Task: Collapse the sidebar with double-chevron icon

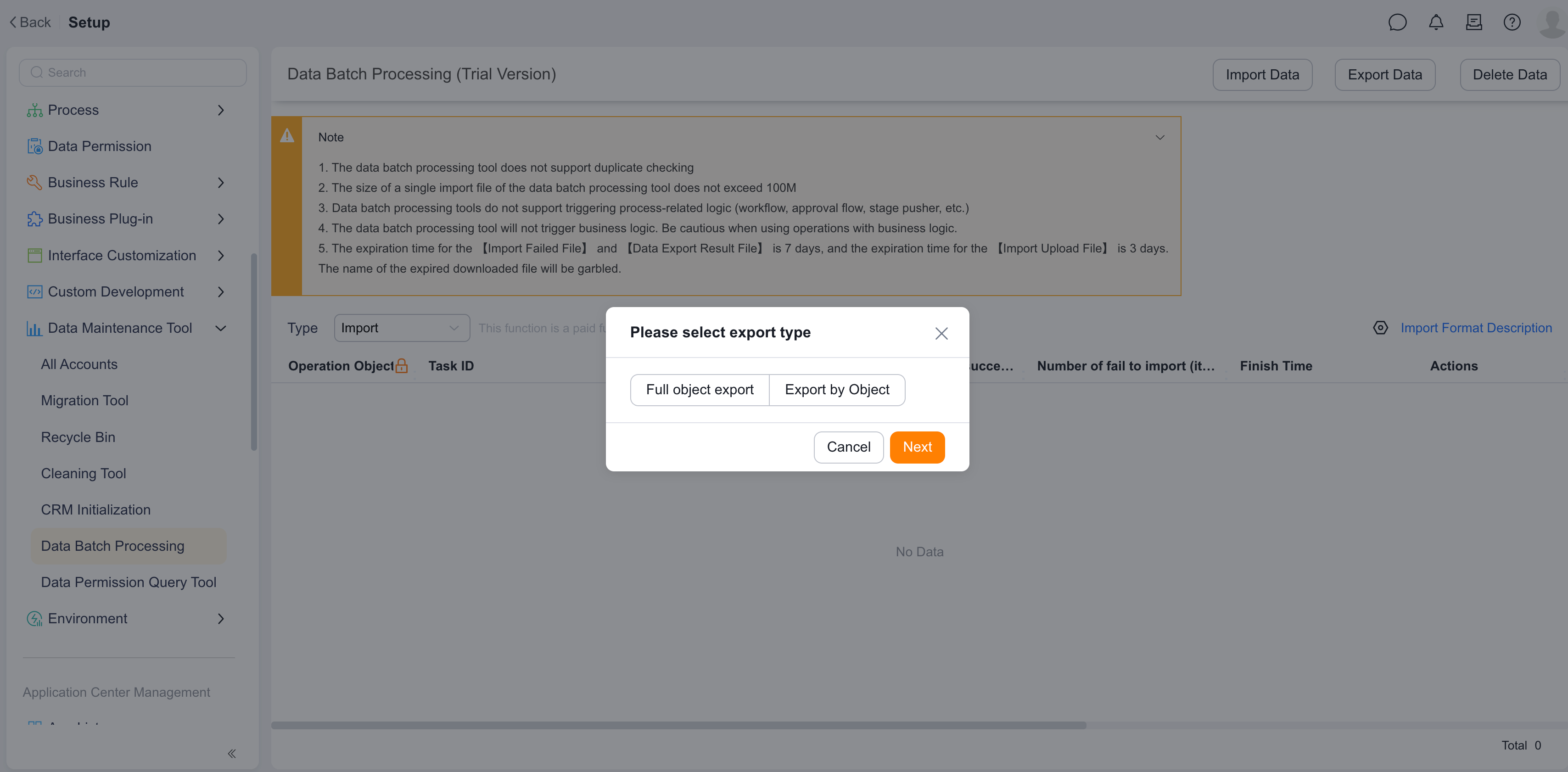Action: pos(232,754)
